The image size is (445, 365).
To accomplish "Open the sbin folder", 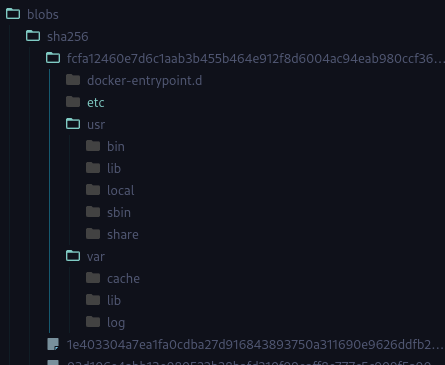I will (119, 213).
